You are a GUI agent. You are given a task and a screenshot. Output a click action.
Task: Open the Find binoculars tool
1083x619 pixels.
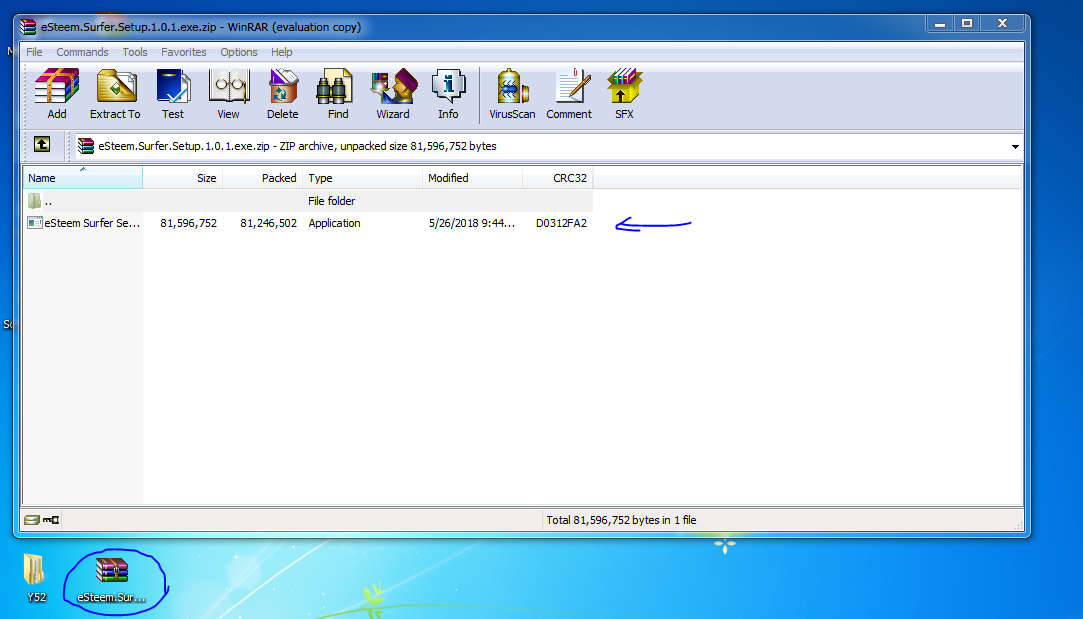pyautogui.click(x=338, y=95)
